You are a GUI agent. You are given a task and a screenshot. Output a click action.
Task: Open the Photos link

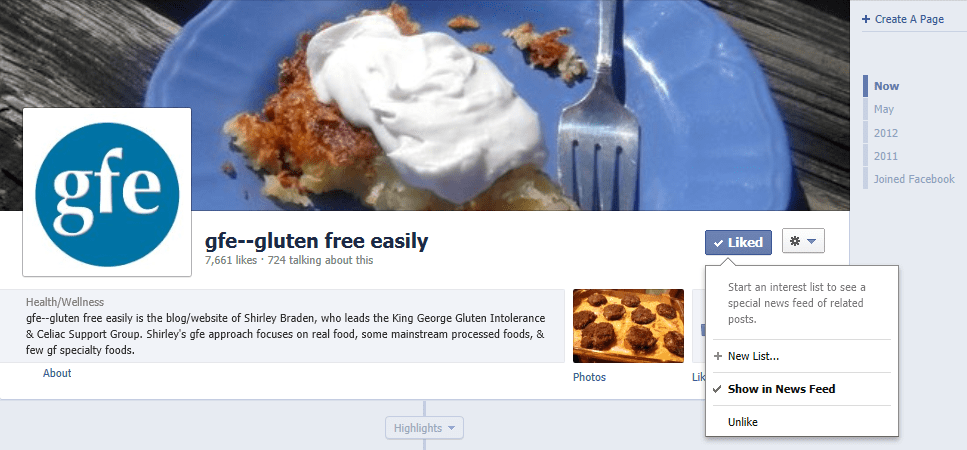pos(590,377)
